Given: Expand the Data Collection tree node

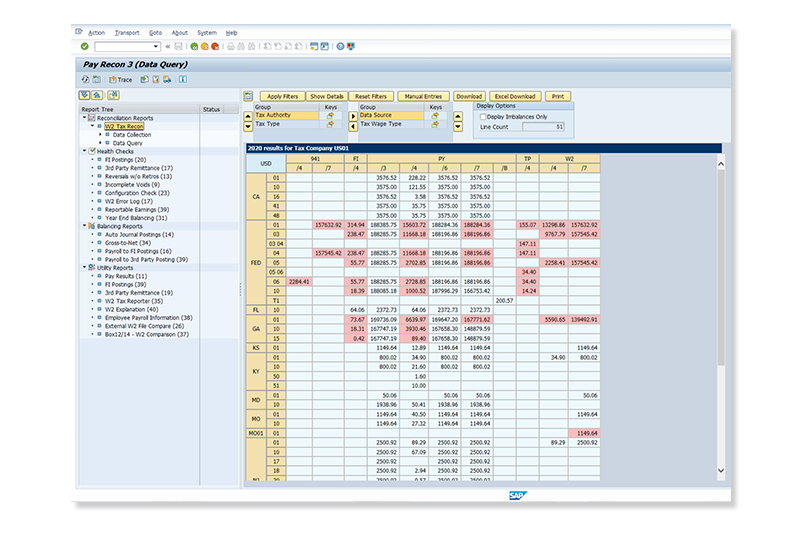Looking at the screenshot, I should click(x=101, y=135).
